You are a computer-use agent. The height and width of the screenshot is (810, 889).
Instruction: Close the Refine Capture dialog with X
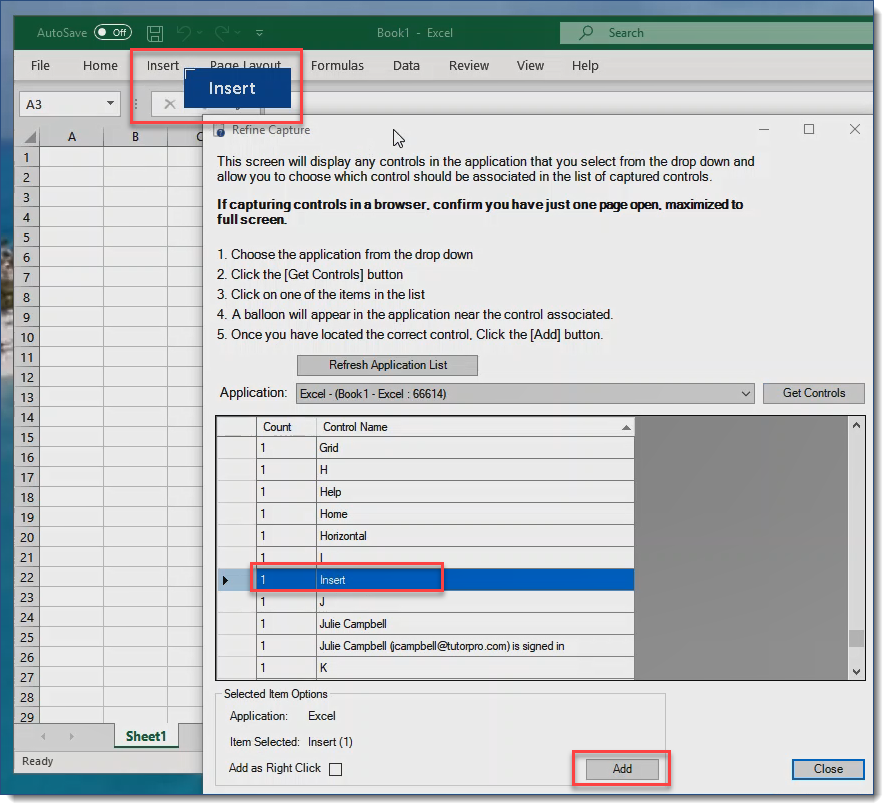(855, 129)
